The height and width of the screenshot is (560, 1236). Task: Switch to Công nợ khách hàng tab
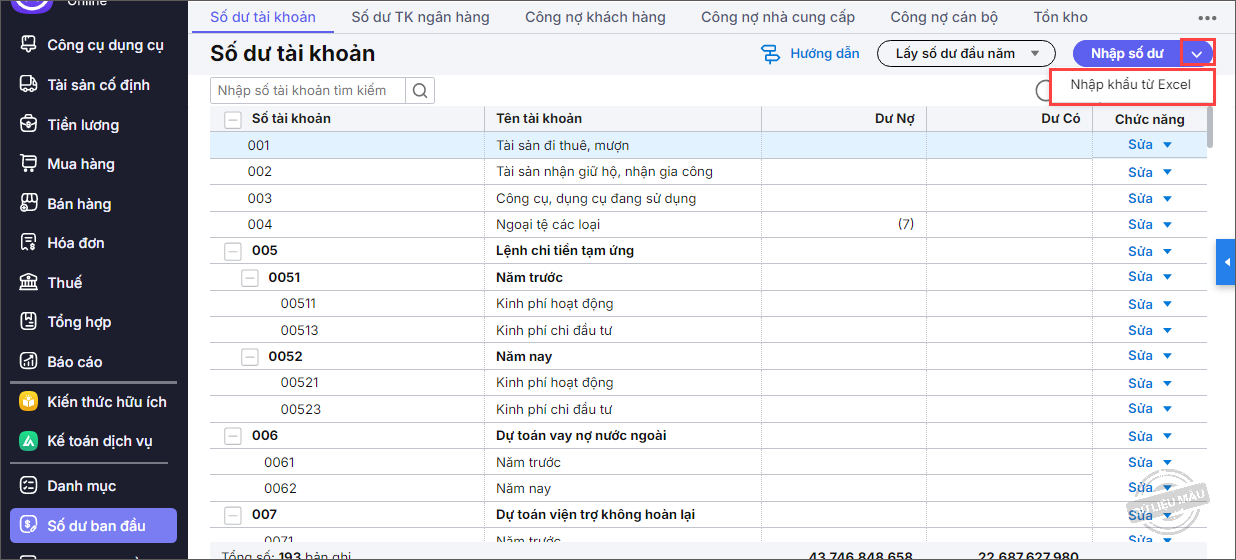[595, 17]
